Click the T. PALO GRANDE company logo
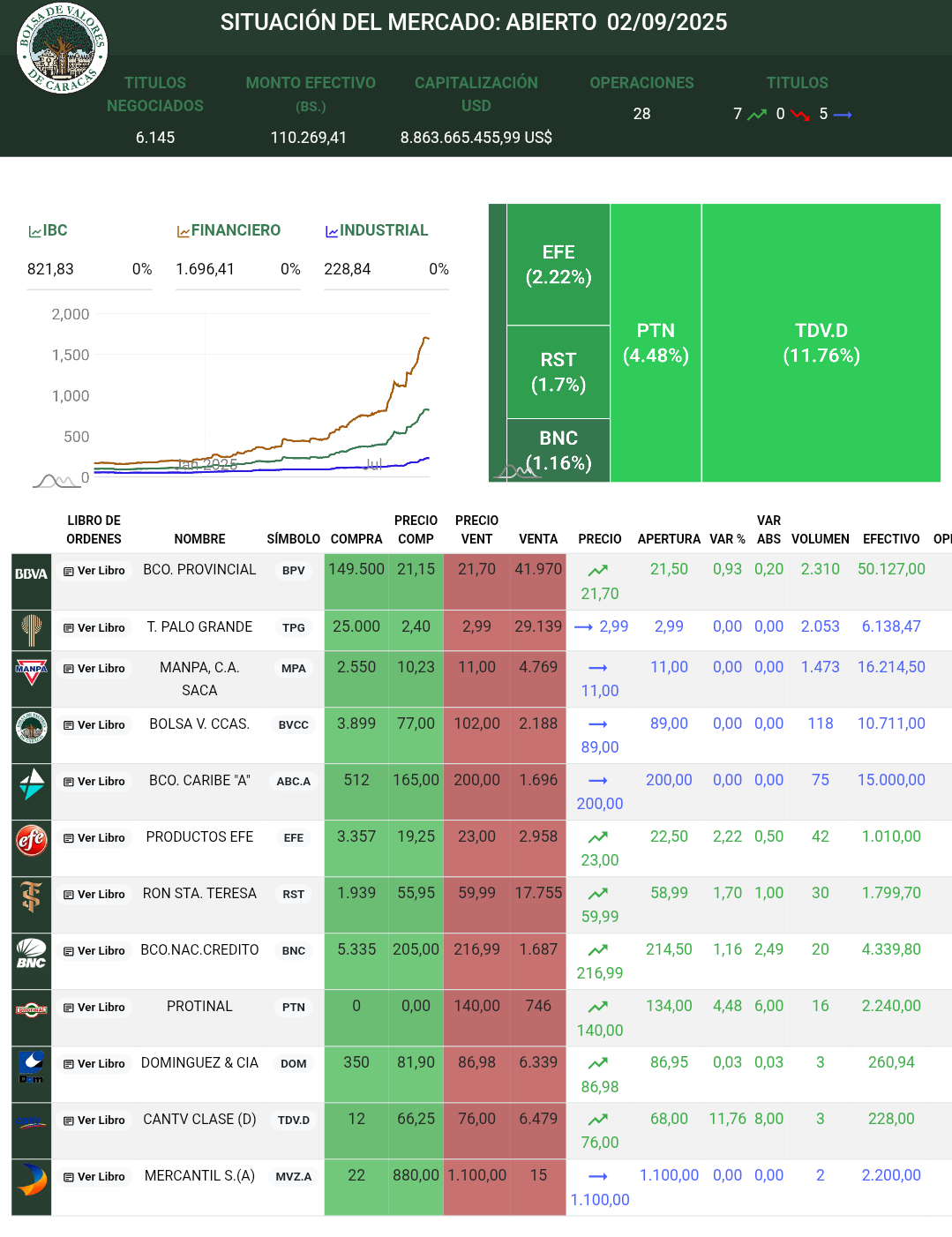The image size is (952, 1237). click(x=31, y=630)
